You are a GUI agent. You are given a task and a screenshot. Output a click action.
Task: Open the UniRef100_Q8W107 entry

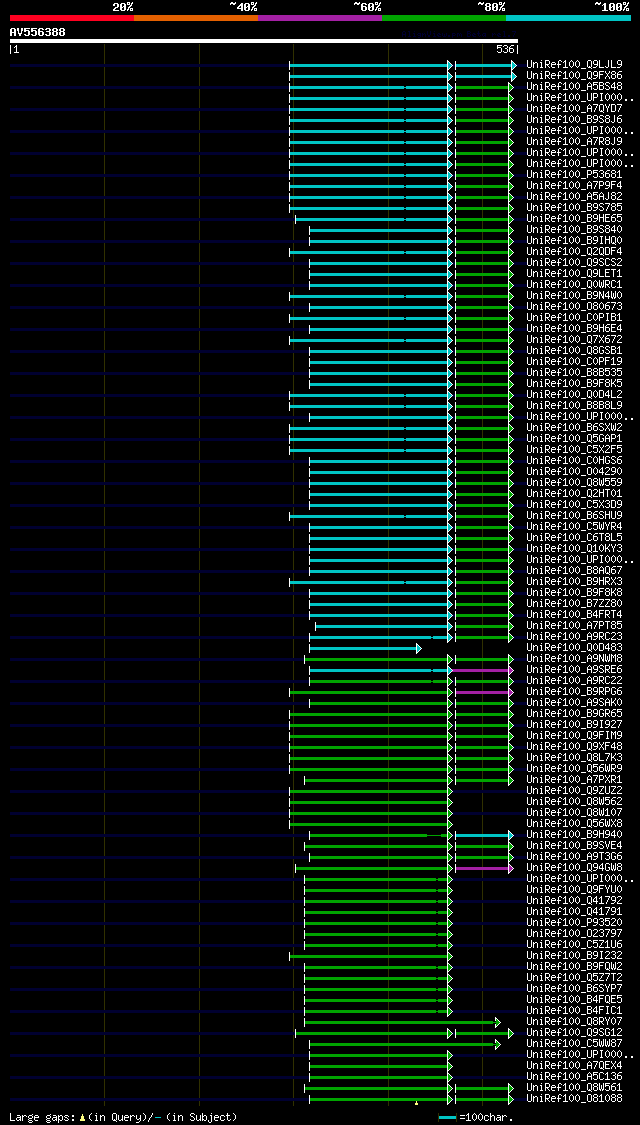pyautogui.click(x=574, y=813)
